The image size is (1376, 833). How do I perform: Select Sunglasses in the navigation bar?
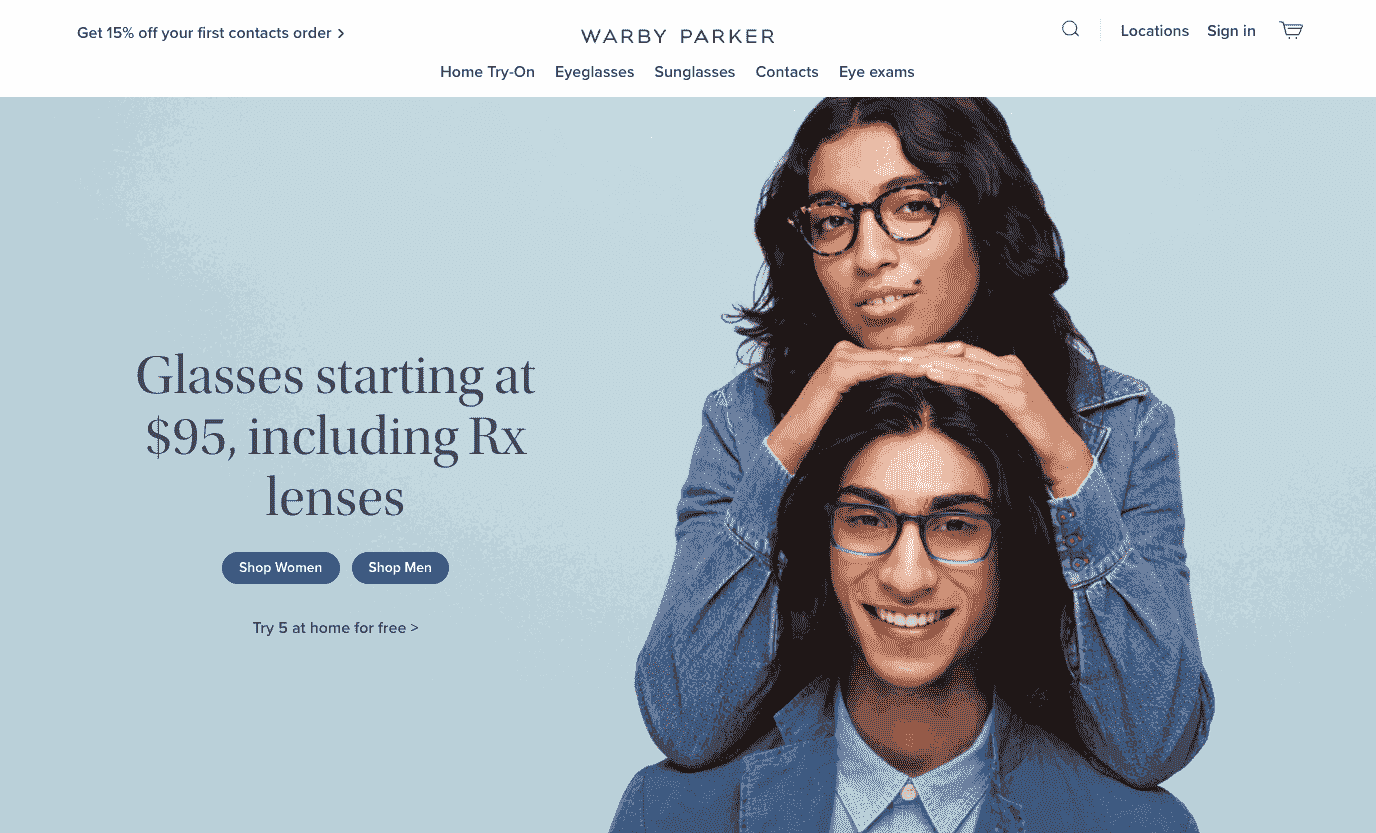click(694, 72)
